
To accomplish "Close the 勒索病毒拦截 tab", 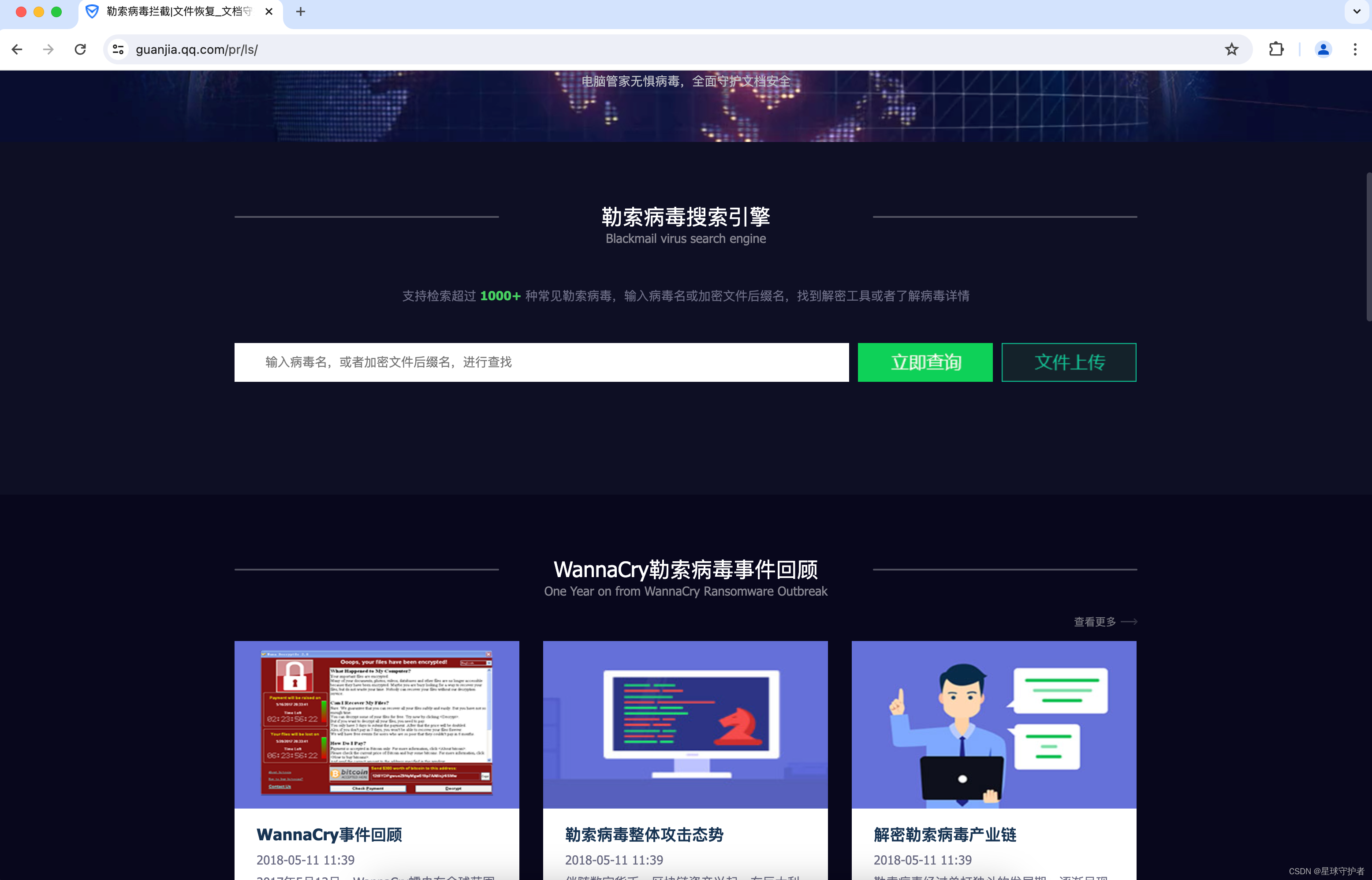I will (x=269, y=12).
